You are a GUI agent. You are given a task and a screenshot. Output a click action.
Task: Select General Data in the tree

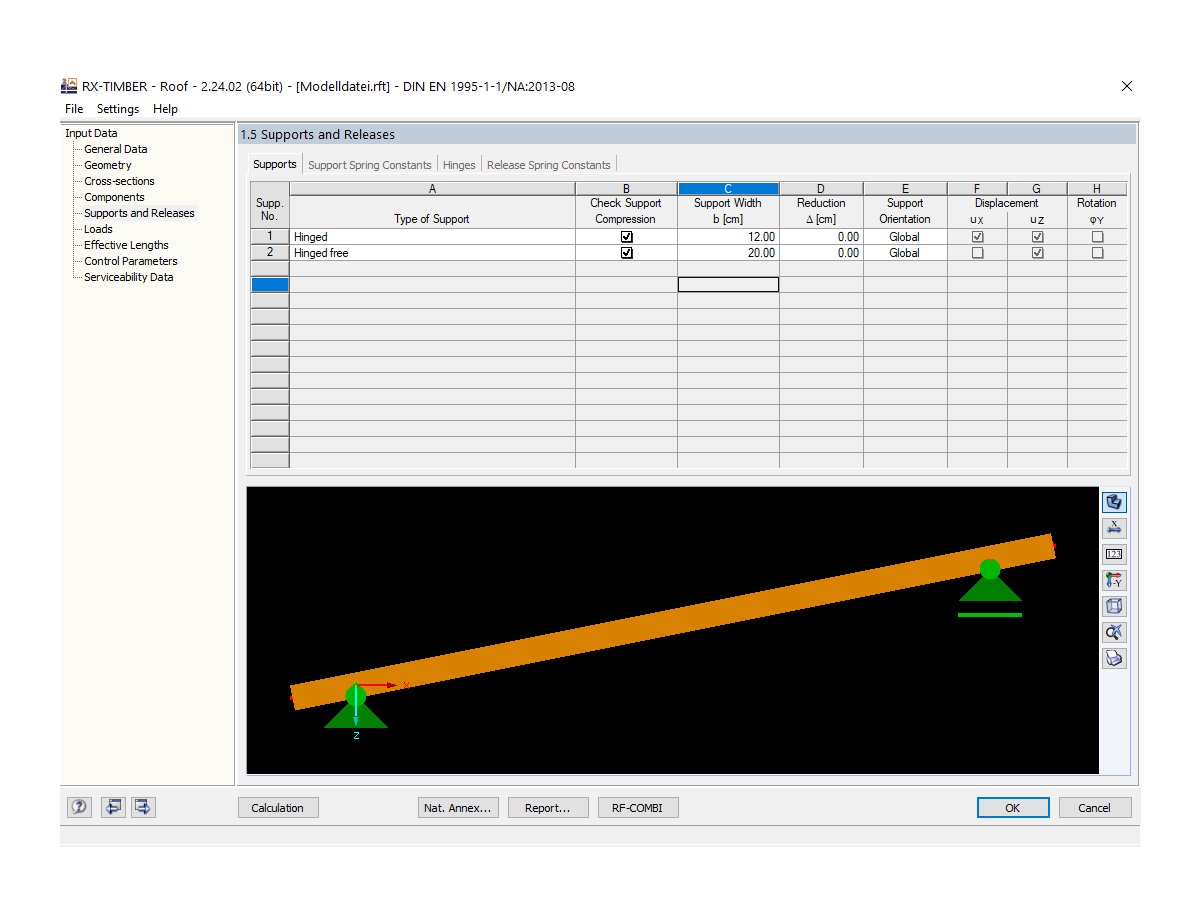115,149
